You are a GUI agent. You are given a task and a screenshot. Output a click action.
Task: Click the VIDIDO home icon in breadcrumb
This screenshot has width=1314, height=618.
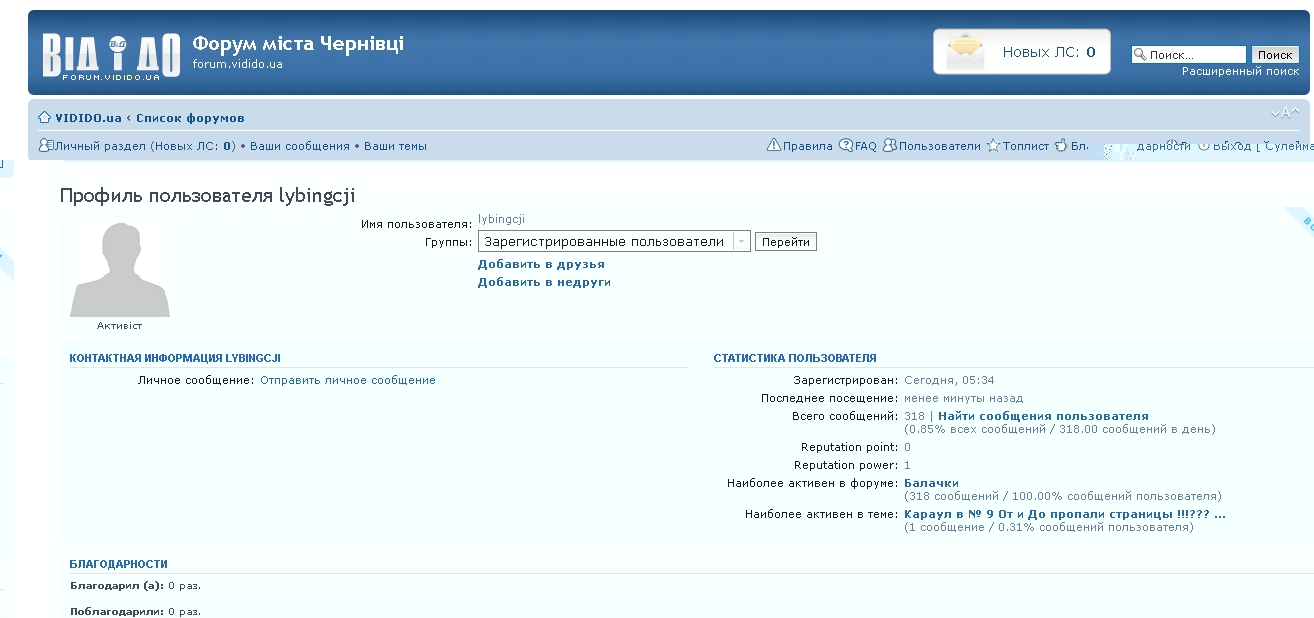pyautogui.click(x=44, y=118)
